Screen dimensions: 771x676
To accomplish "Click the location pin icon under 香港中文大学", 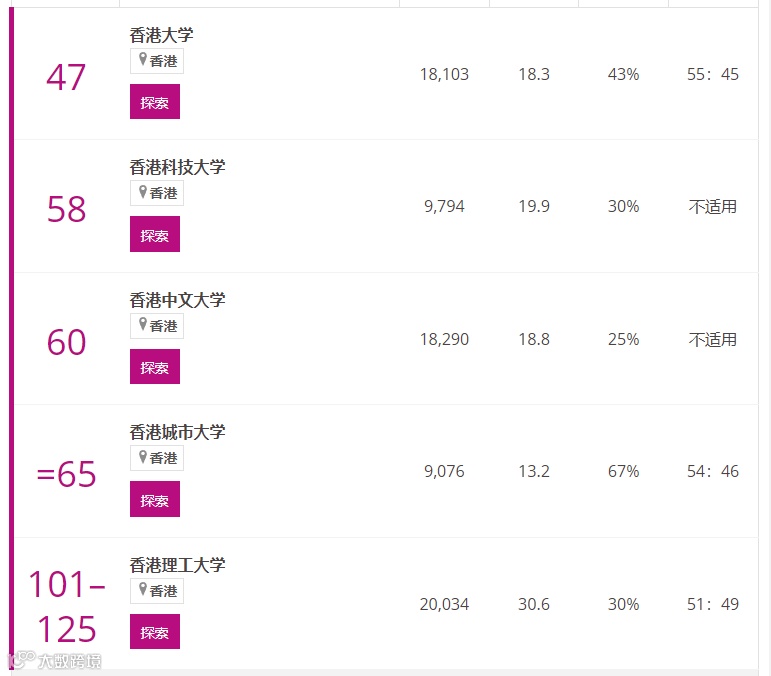I will tap(143, 324).
